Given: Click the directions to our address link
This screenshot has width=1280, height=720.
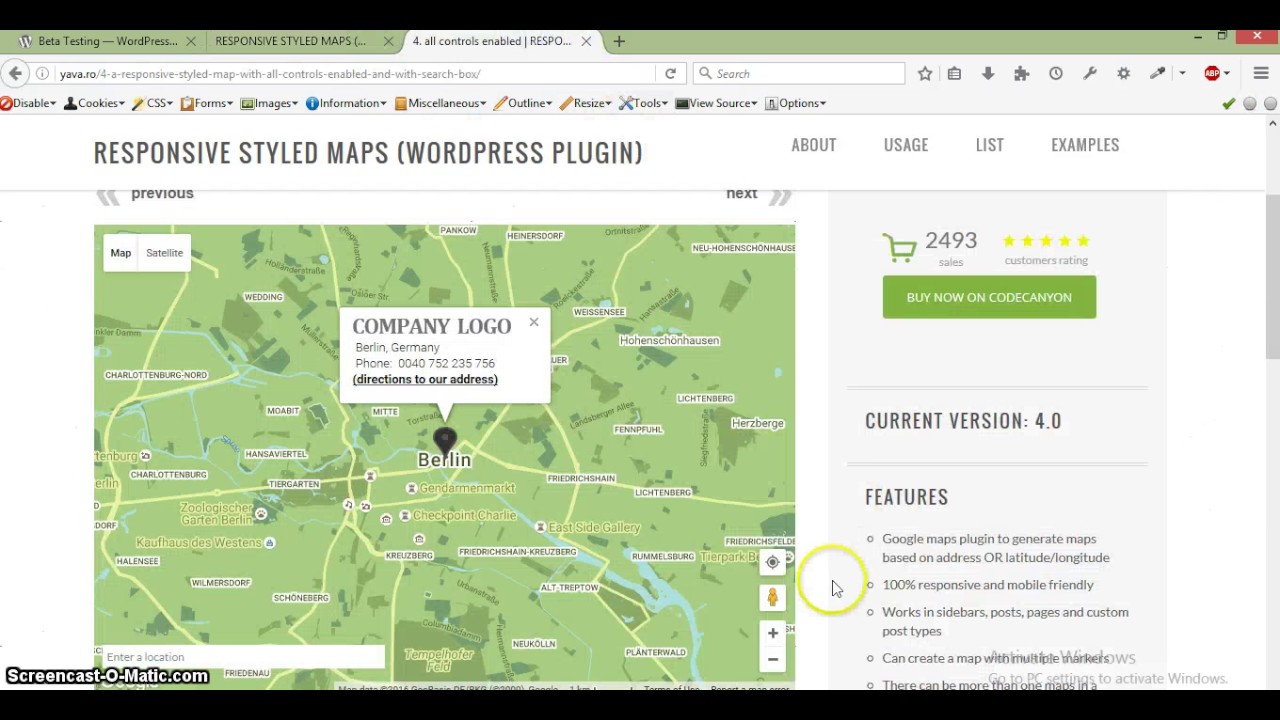Looking at the screenshot, I should click(x=425, y=380).
